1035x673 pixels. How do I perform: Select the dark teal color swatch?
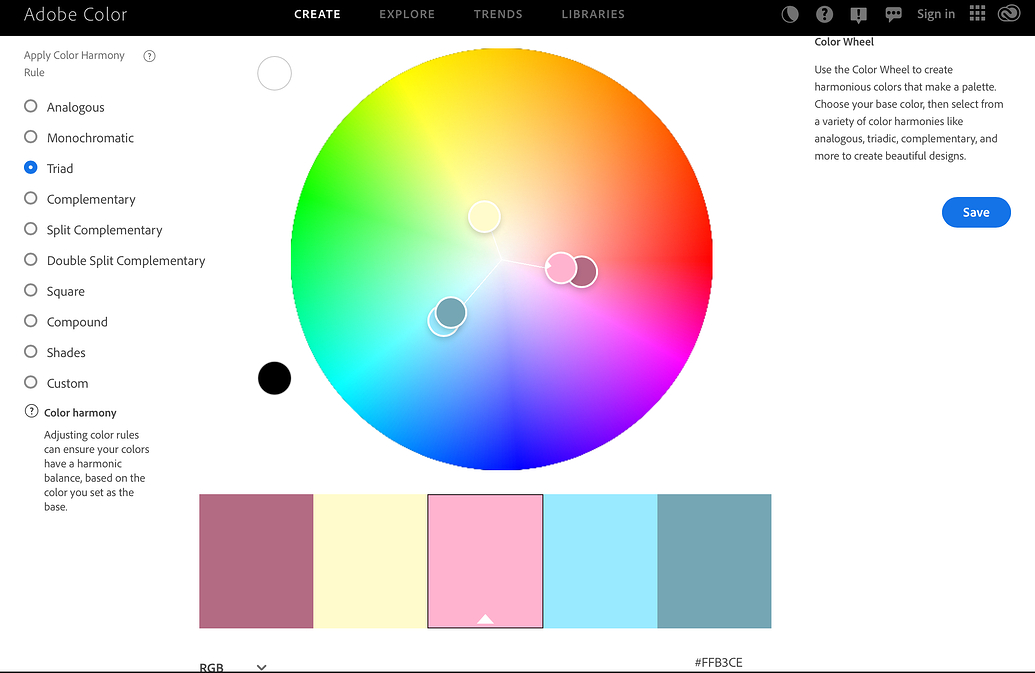714,560
